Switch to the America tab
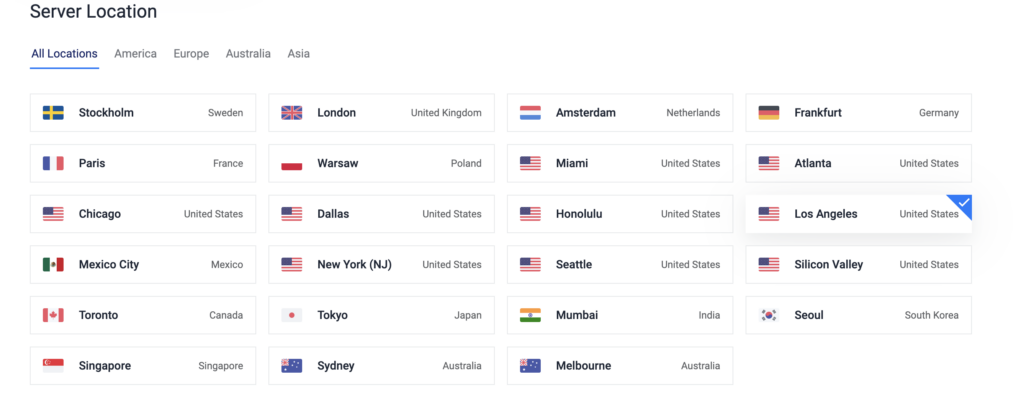The image size is (1024, 411). pyautogui.click(x=135, y=54)
